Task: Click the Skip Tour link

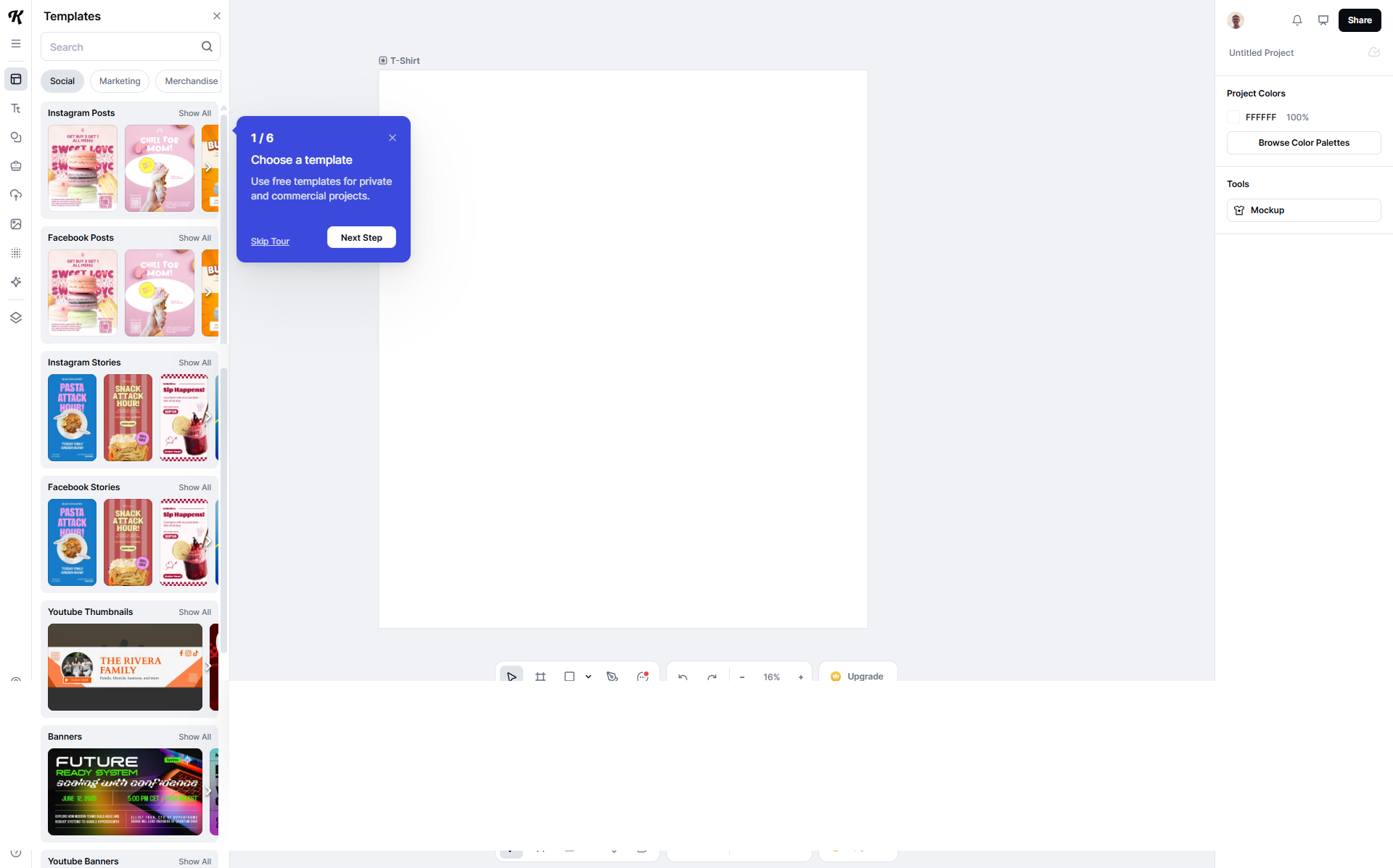Action: point(270,241)
